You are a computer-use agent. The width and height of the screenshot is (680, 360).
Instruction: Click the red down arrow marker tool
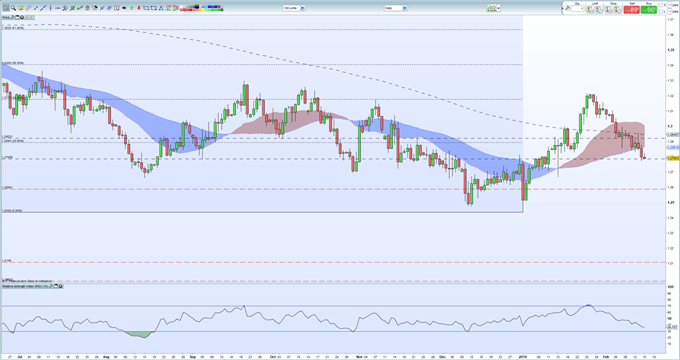coord(139,8)
